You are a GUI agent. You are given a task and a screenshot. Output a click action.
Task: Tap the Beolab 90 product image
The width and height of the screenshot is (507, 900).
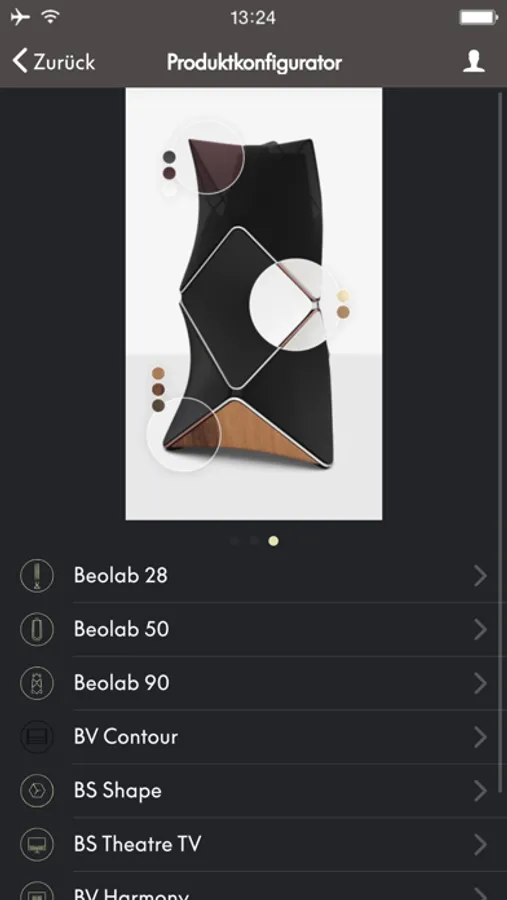(254, 304)
